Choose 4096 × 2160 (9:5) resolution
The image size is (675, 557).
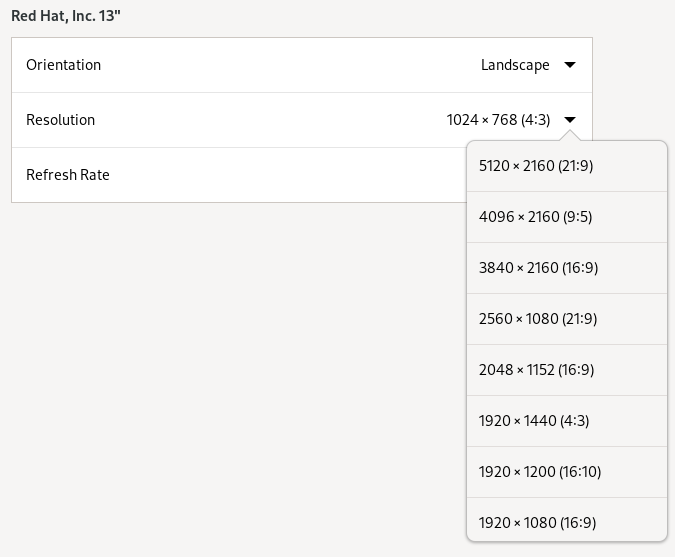tap(567, 217)
